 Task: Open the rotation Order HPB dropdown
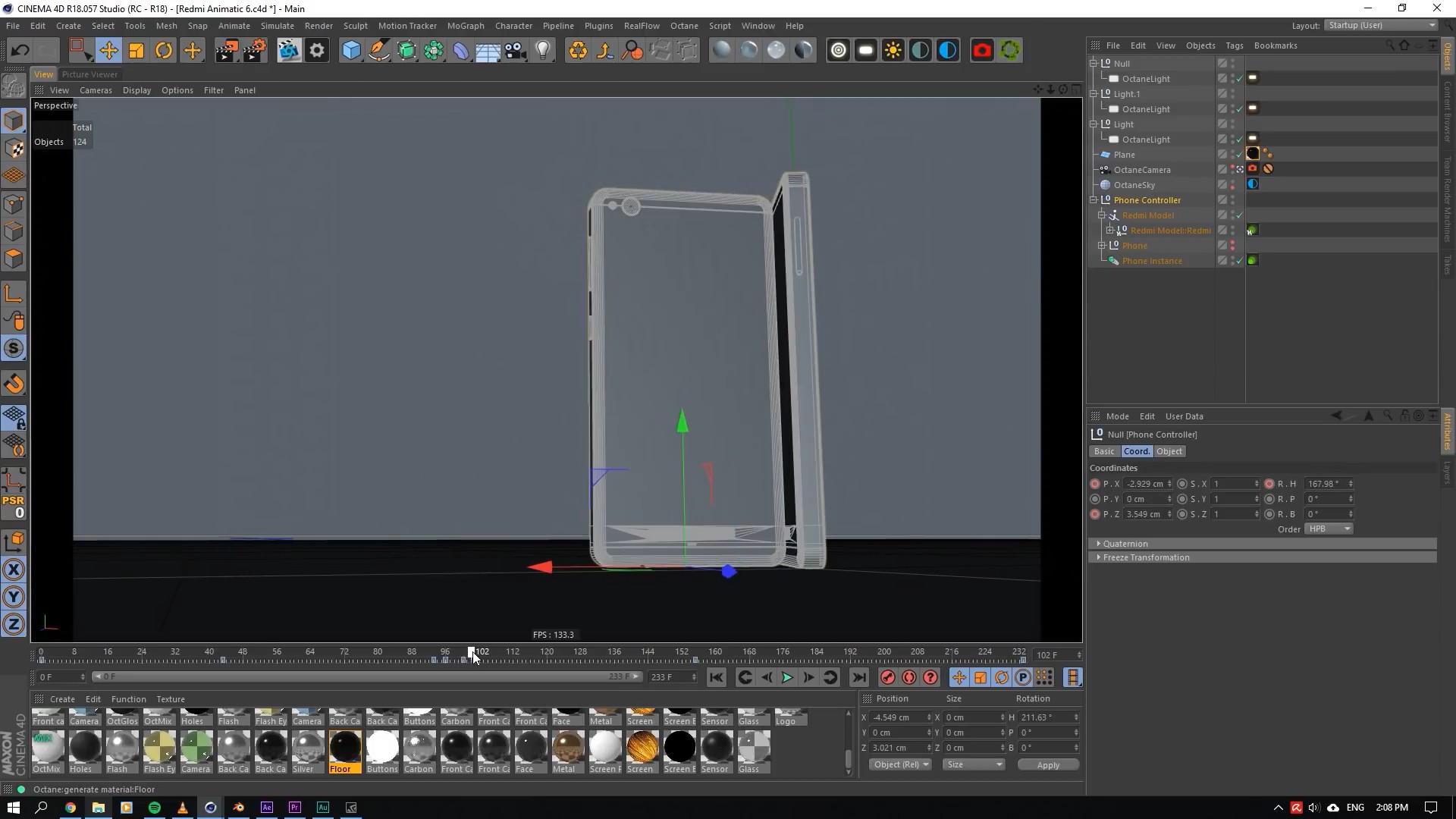1329,529
